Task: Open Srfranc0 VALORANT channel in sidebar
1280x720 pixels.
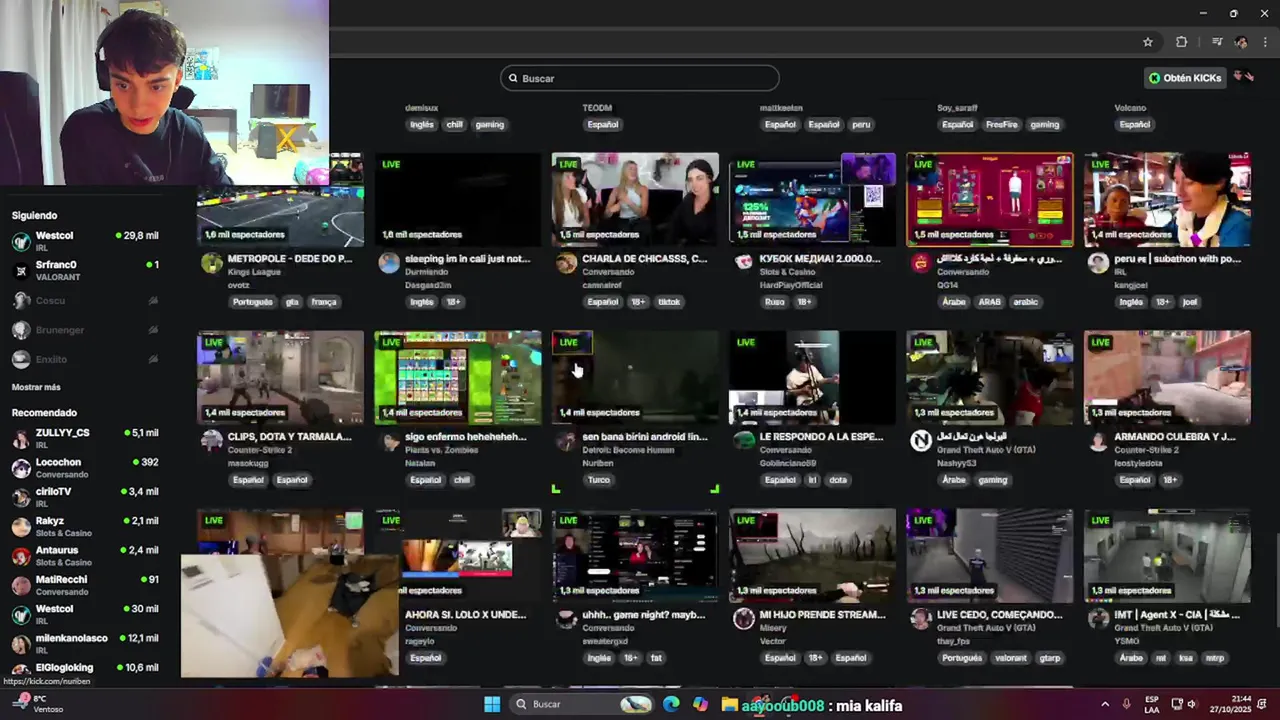Action: click(x=85, y=270)
